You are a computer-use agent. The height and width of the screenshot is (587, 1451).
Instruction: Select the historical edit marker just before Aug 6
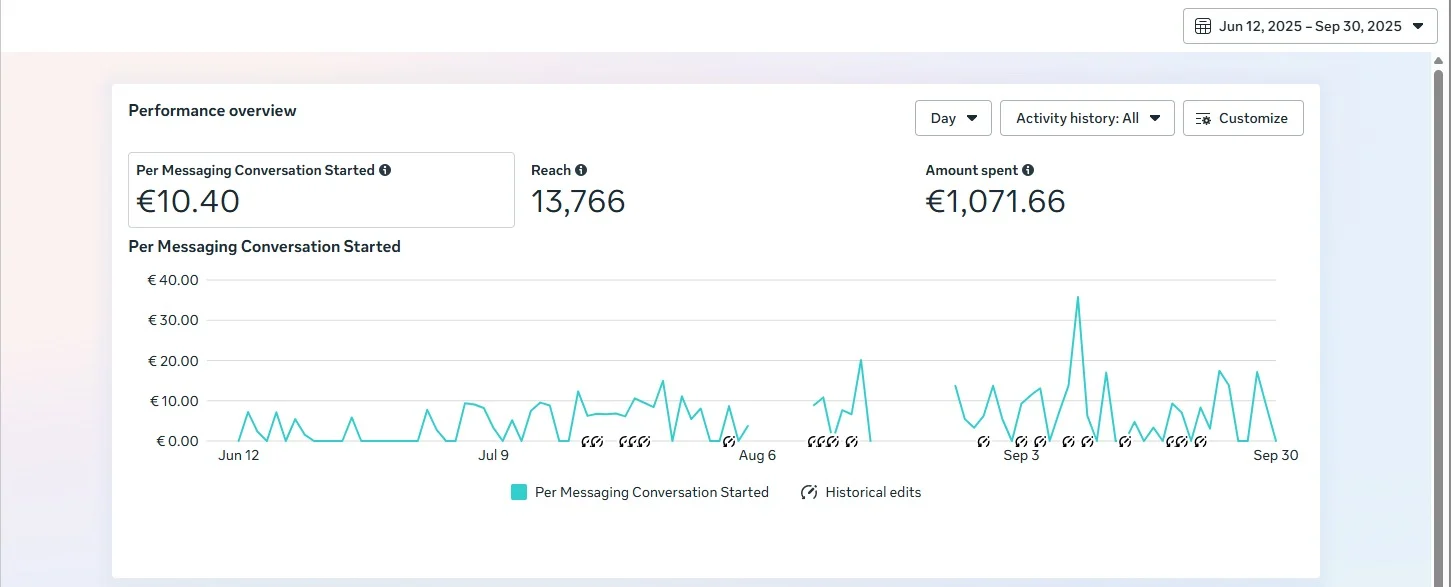point(729,441)
